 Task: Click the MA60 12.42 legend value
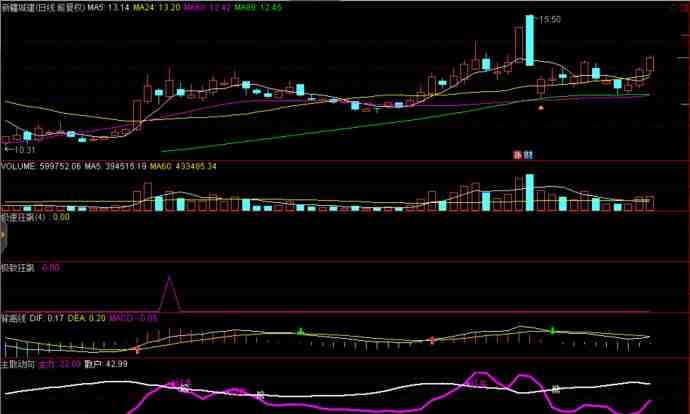point(206,7)
